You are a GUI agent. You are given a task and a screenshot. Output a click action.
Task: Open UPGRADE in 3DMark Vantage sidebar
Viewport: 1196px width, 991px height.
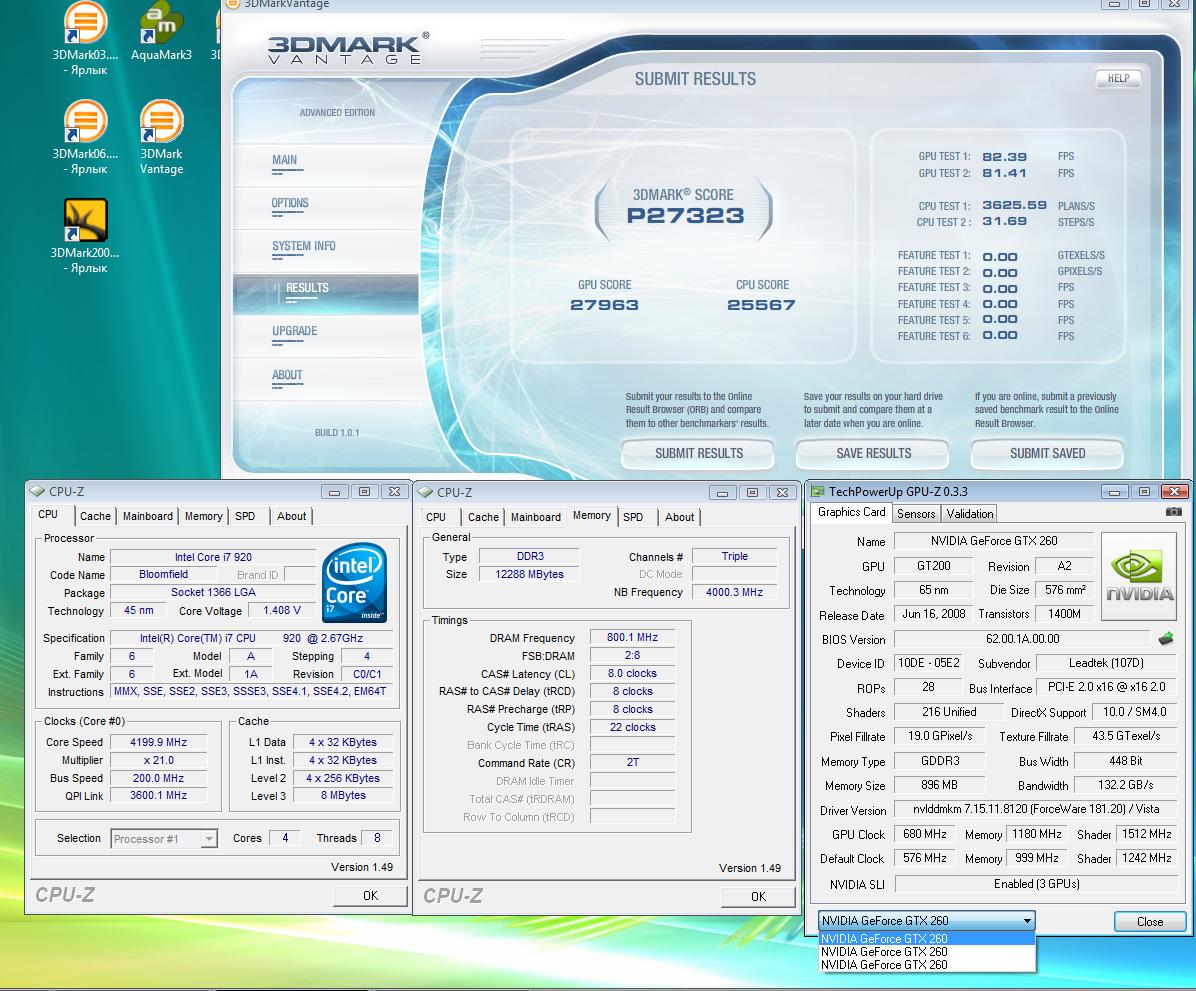294,332
